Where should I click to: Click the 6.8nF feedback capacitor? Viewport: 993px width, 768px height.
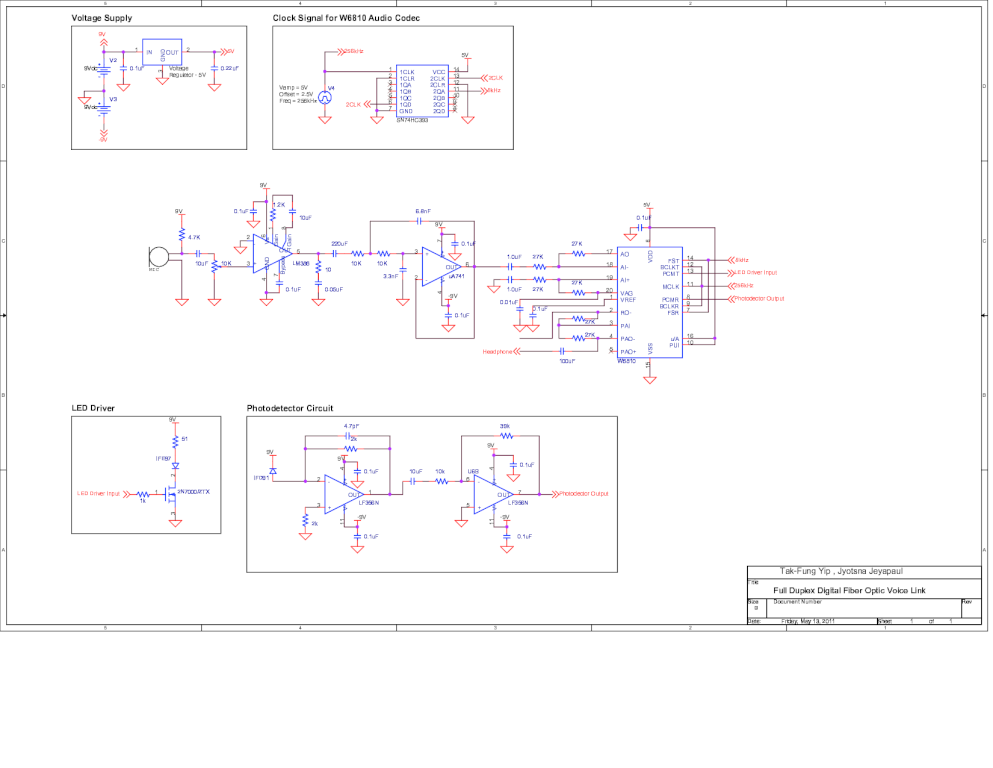click(x=419, y=221)
